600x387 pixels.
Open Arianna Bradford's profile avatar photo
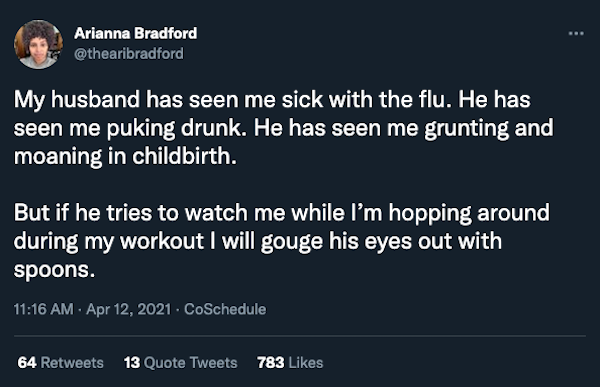point(38,44)
